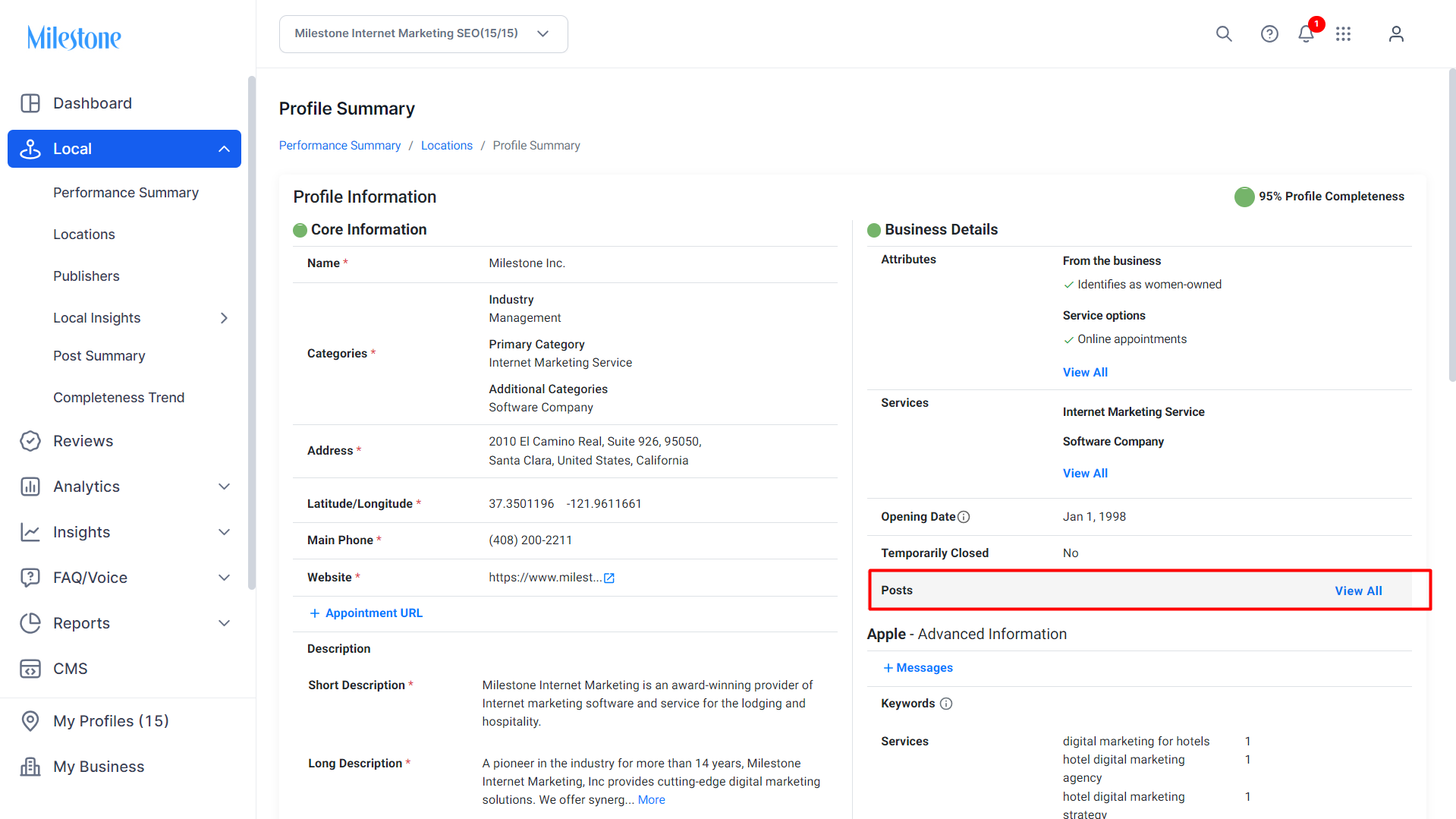Click the CMS code window icon
1456x819 pixels.
pos(30,669)
